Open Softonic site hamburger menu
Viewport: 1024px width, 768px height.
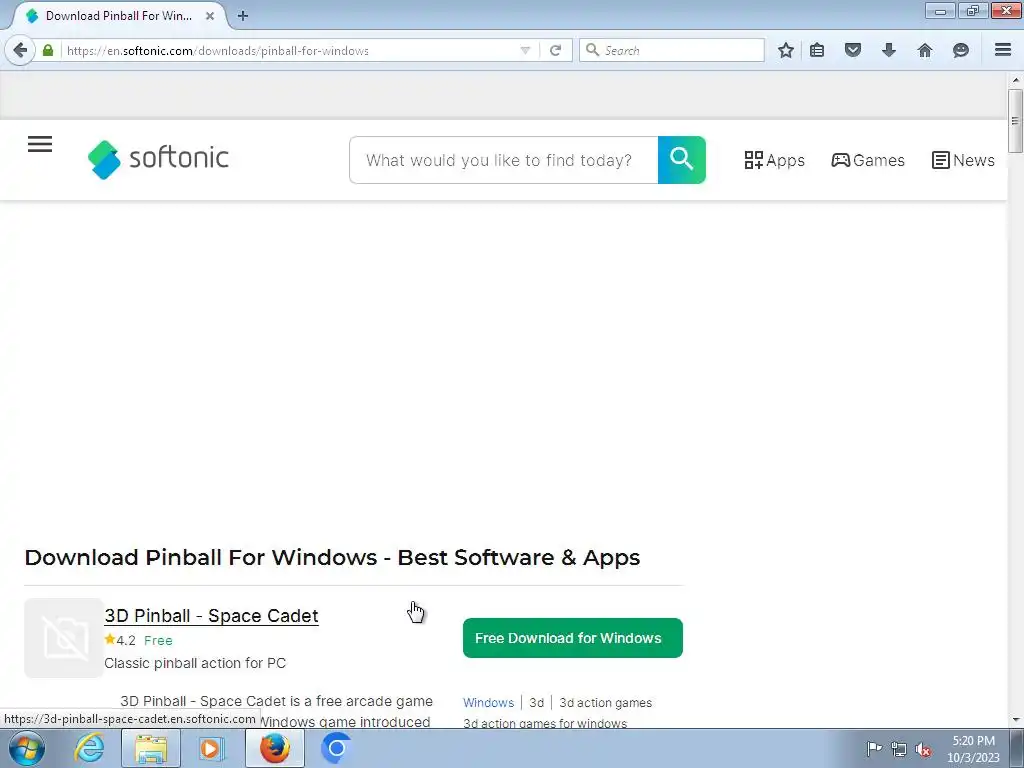point(40,144)
